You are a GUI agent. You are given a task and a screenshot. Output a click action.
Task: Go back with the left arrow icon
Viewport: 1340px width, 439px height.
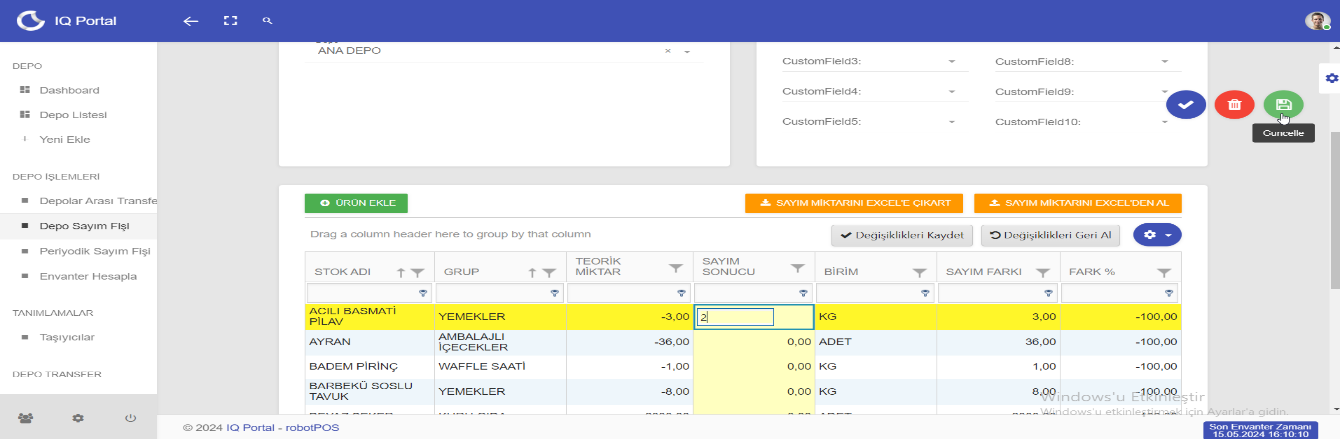tap(191, 20)
